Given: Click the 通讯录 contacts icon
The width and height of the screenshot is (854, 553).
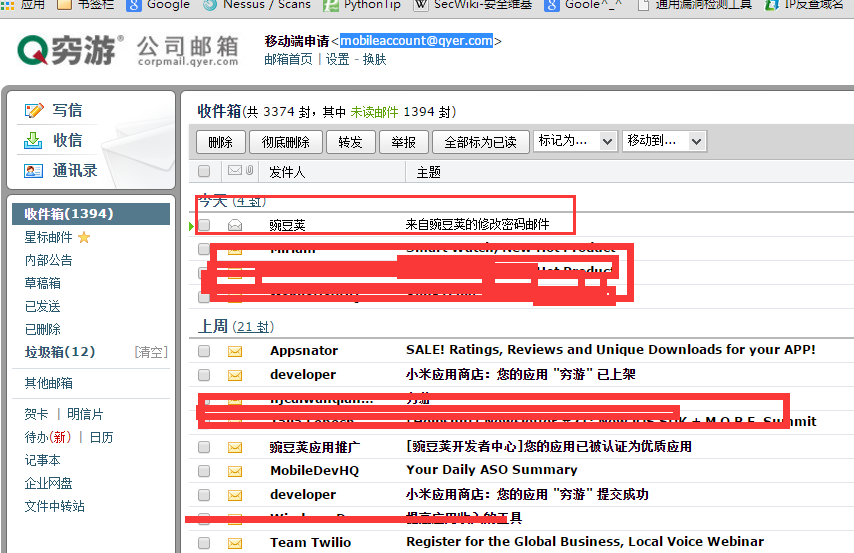Looking at the screenshot, I should coord(34,171).
